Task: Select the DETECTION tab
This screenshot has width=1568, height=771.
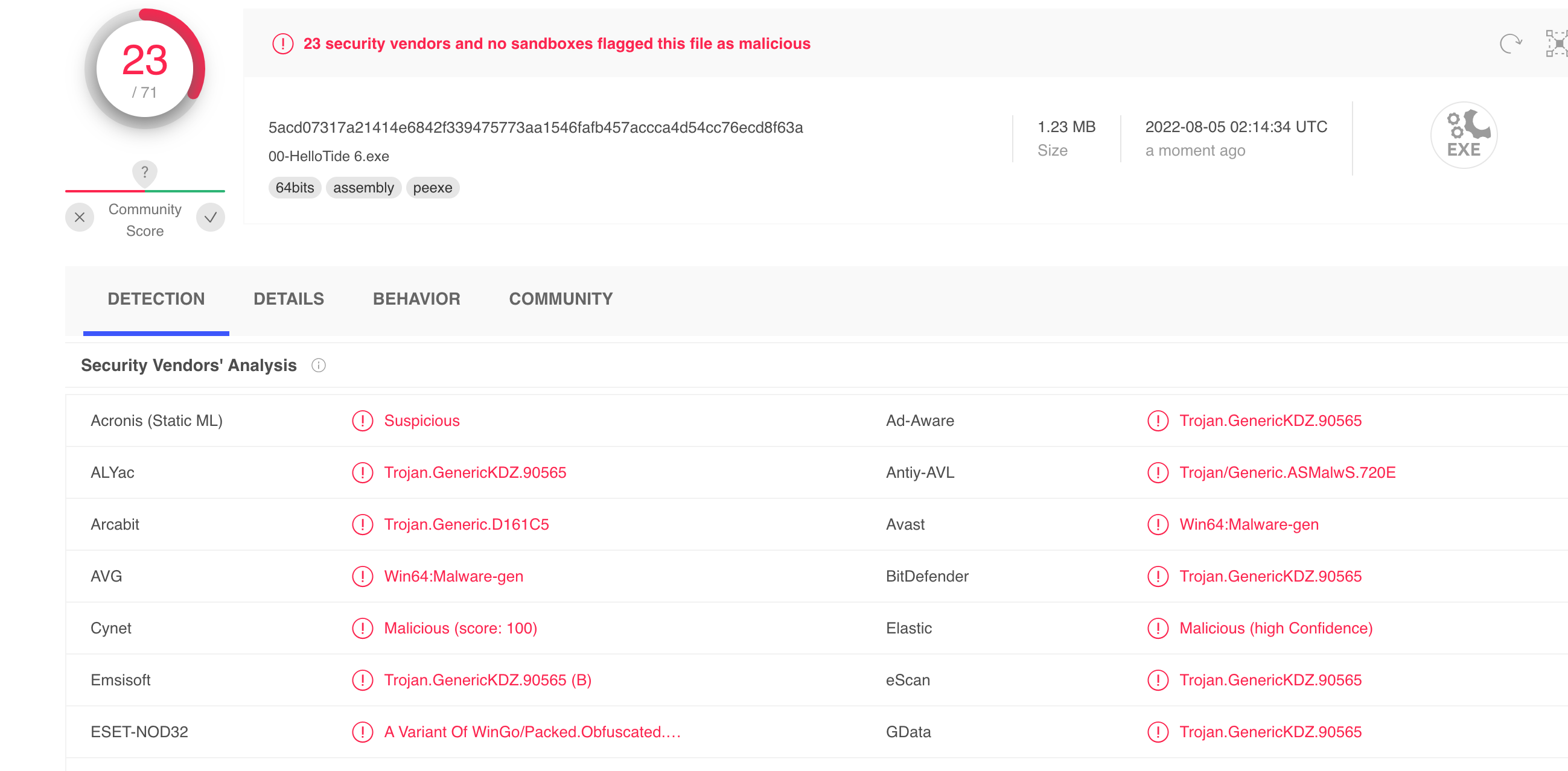Action: [x=156, y=299]
